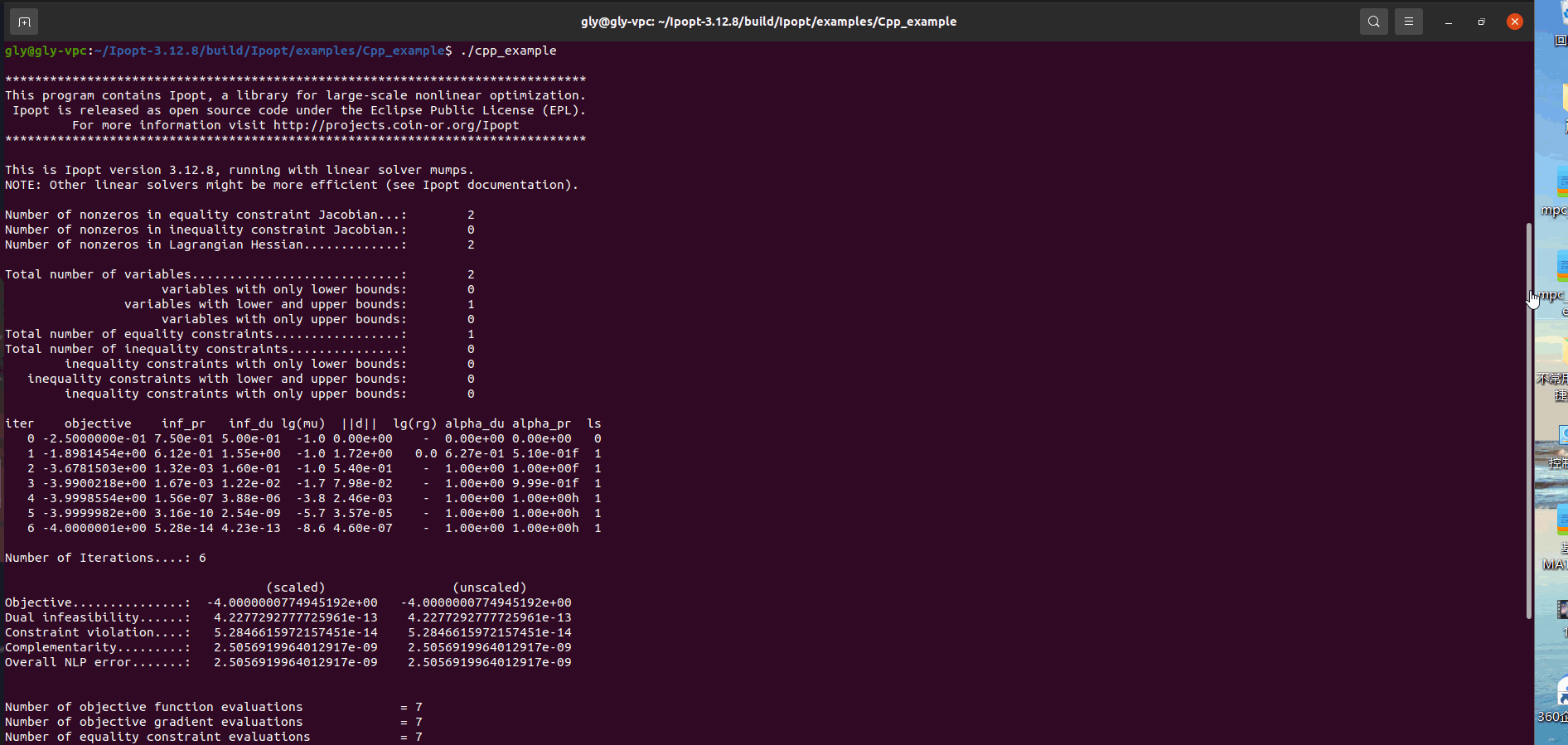Click 'Total number of equality constraints' line
Image resolution: width=1568 pixels, height=745 pixels.
click(240, 334)
